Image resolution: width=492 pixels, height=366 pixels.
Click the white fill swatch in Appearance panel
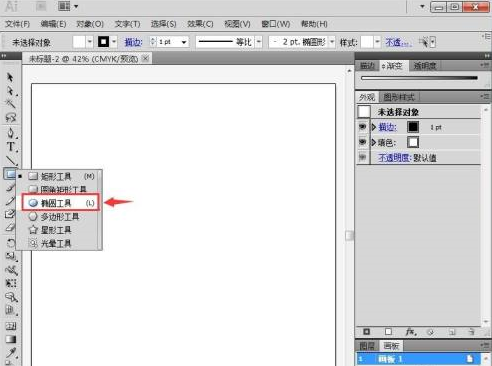tap(413, 142)
